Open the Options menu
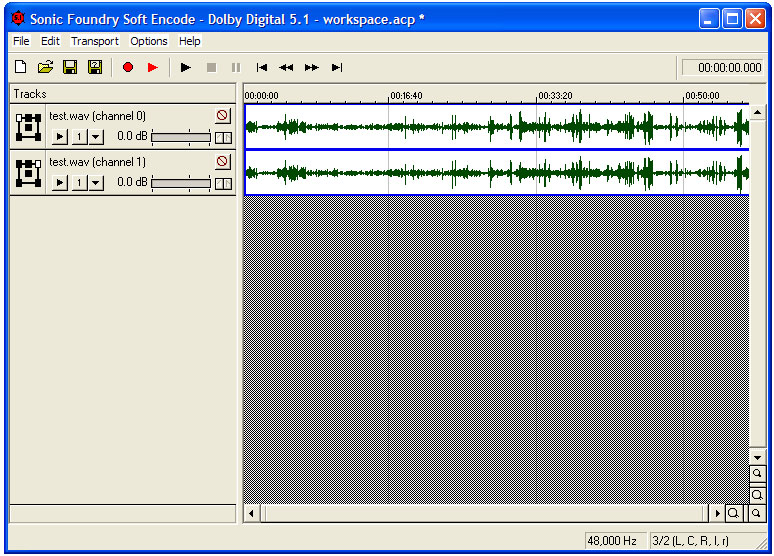Image resolution: width=774 pixels, height=556 pixels. [149, 41]
